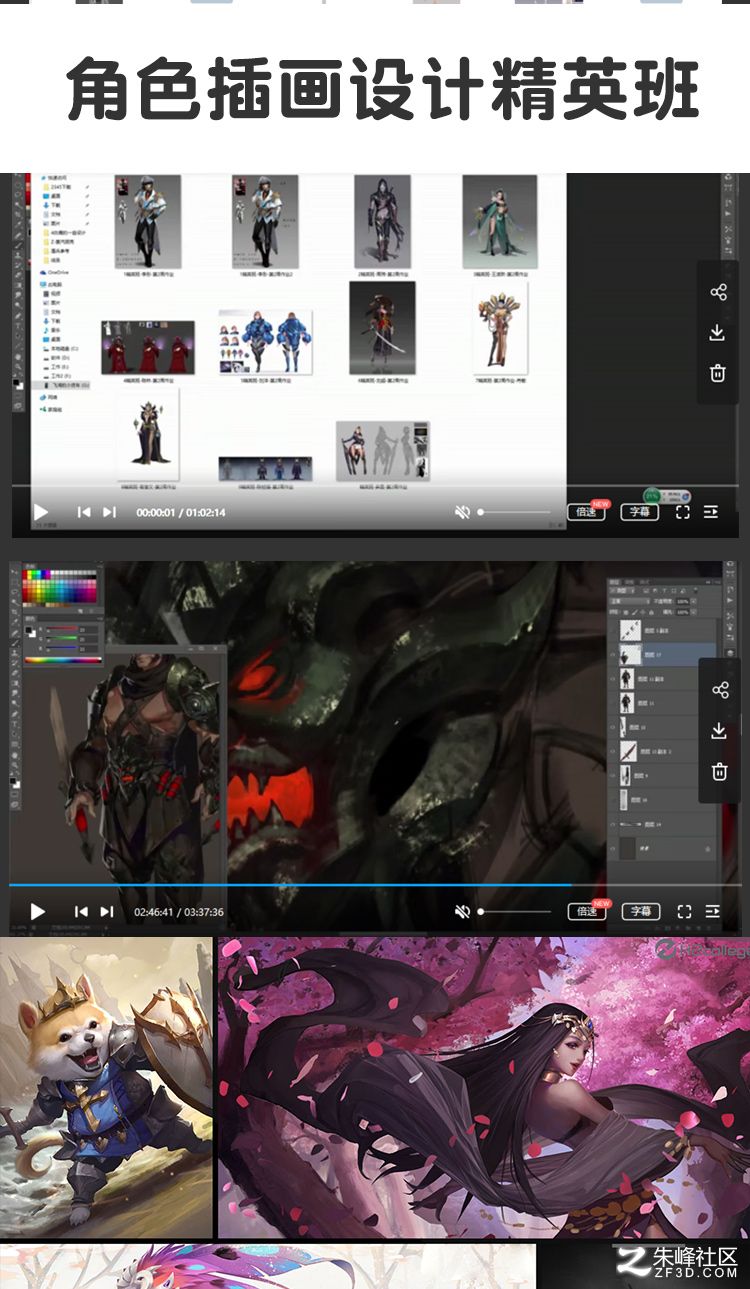Unmute the upper video (01:02:14 length)

tap(462, 512)
